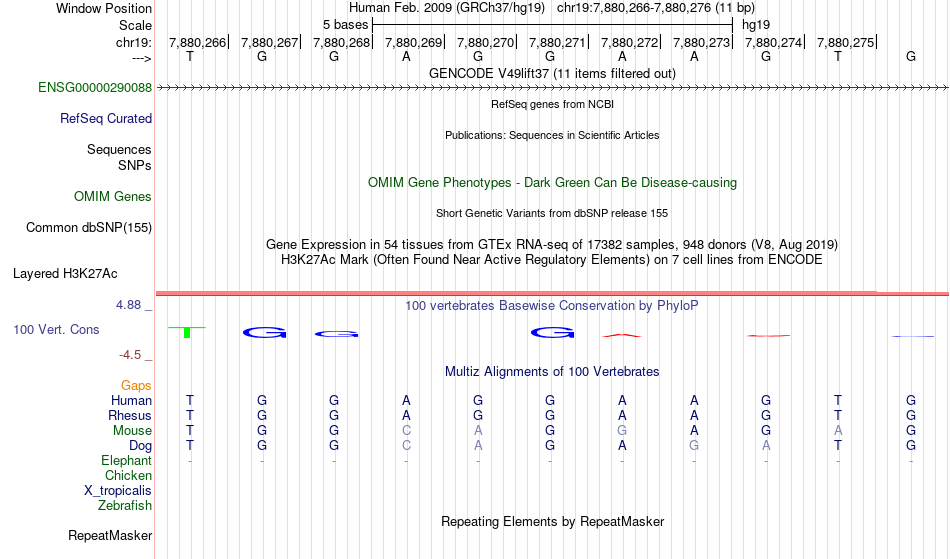Click the 100 Vert. Cons track label
The height and width of the screenshot is (559, 950).
(56, 329)
